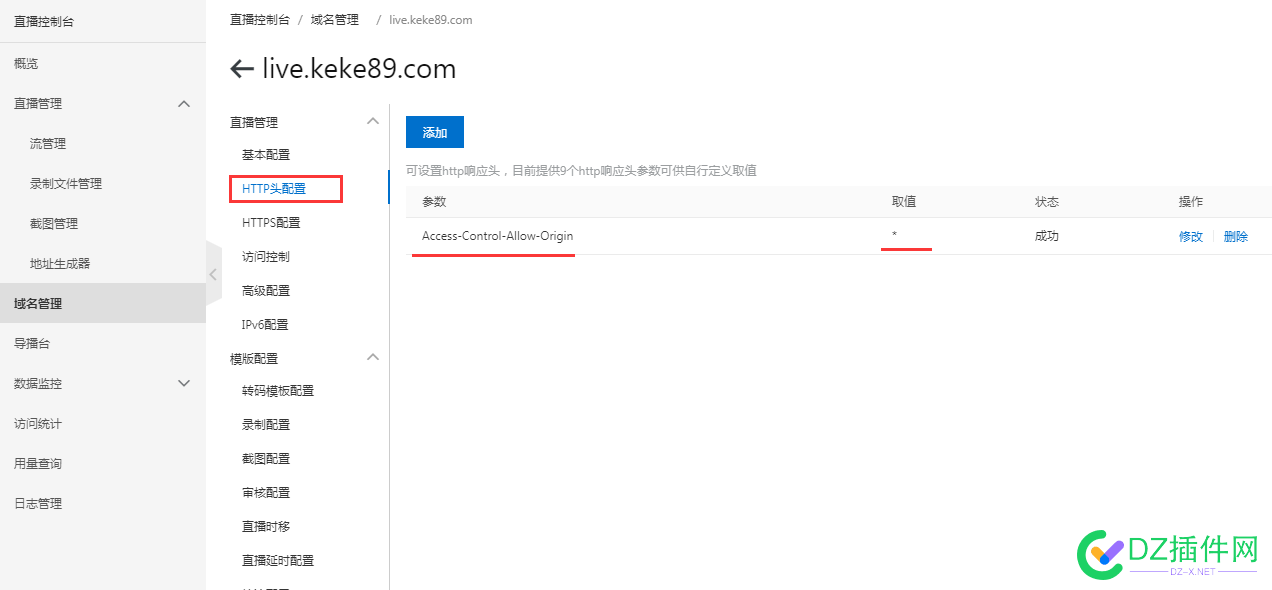Select the HTTPS配置 menu item

click(x=271, y=222)
